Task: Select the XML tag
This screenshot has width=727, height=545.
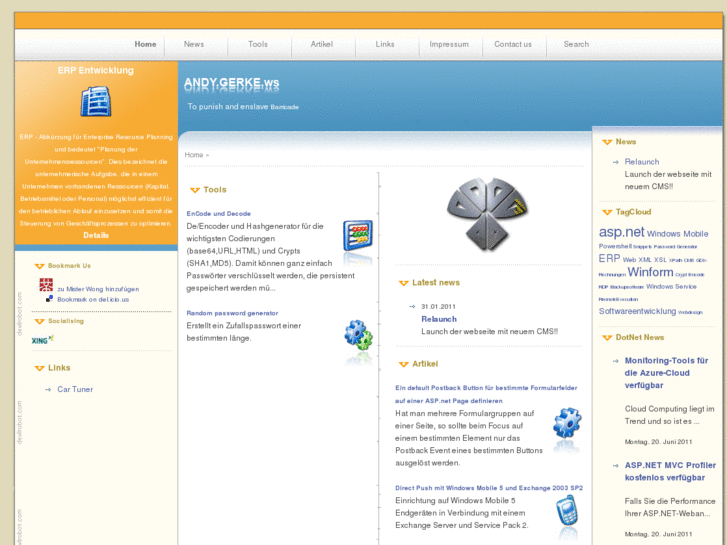Action: point(645,260)
